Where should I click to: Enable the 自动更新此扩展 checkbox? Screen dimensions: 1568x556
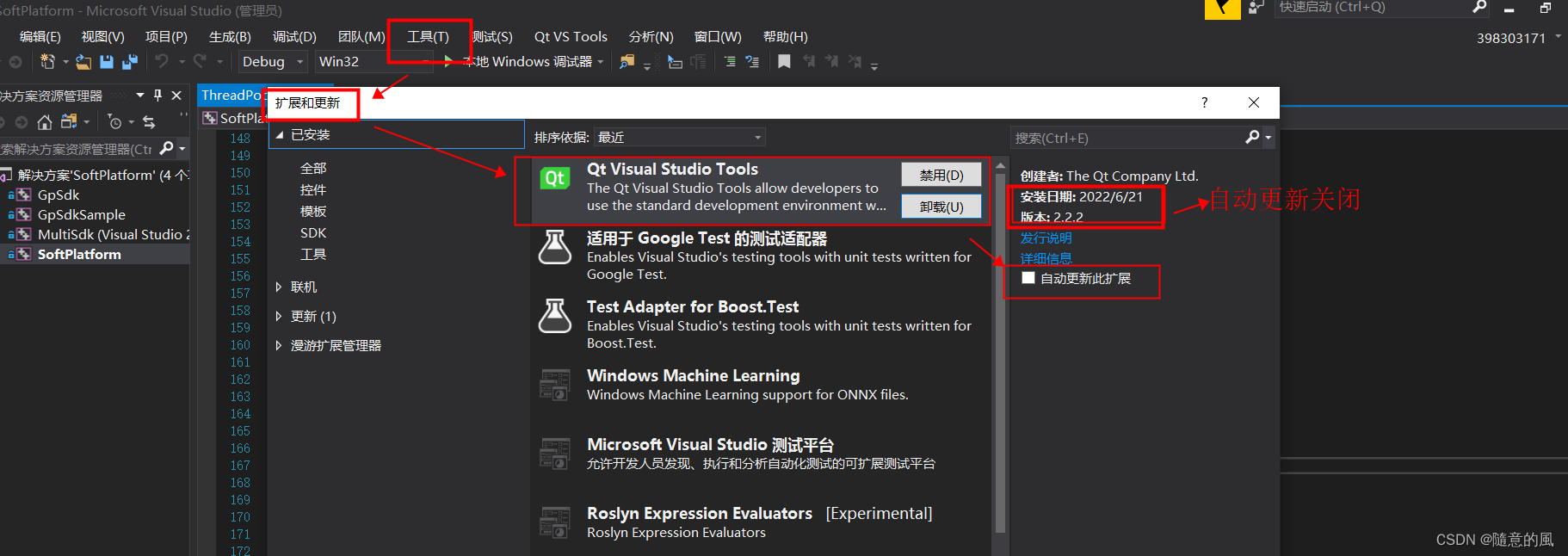(x=1028, y=278)
